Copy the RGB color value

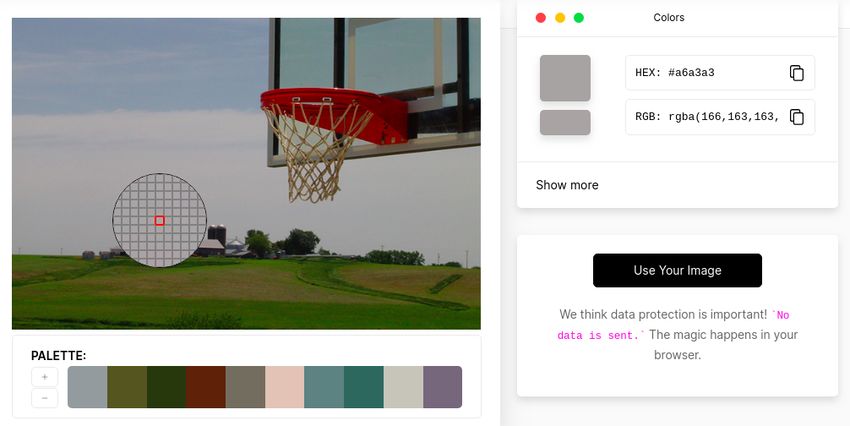click(x=796, y=117)
